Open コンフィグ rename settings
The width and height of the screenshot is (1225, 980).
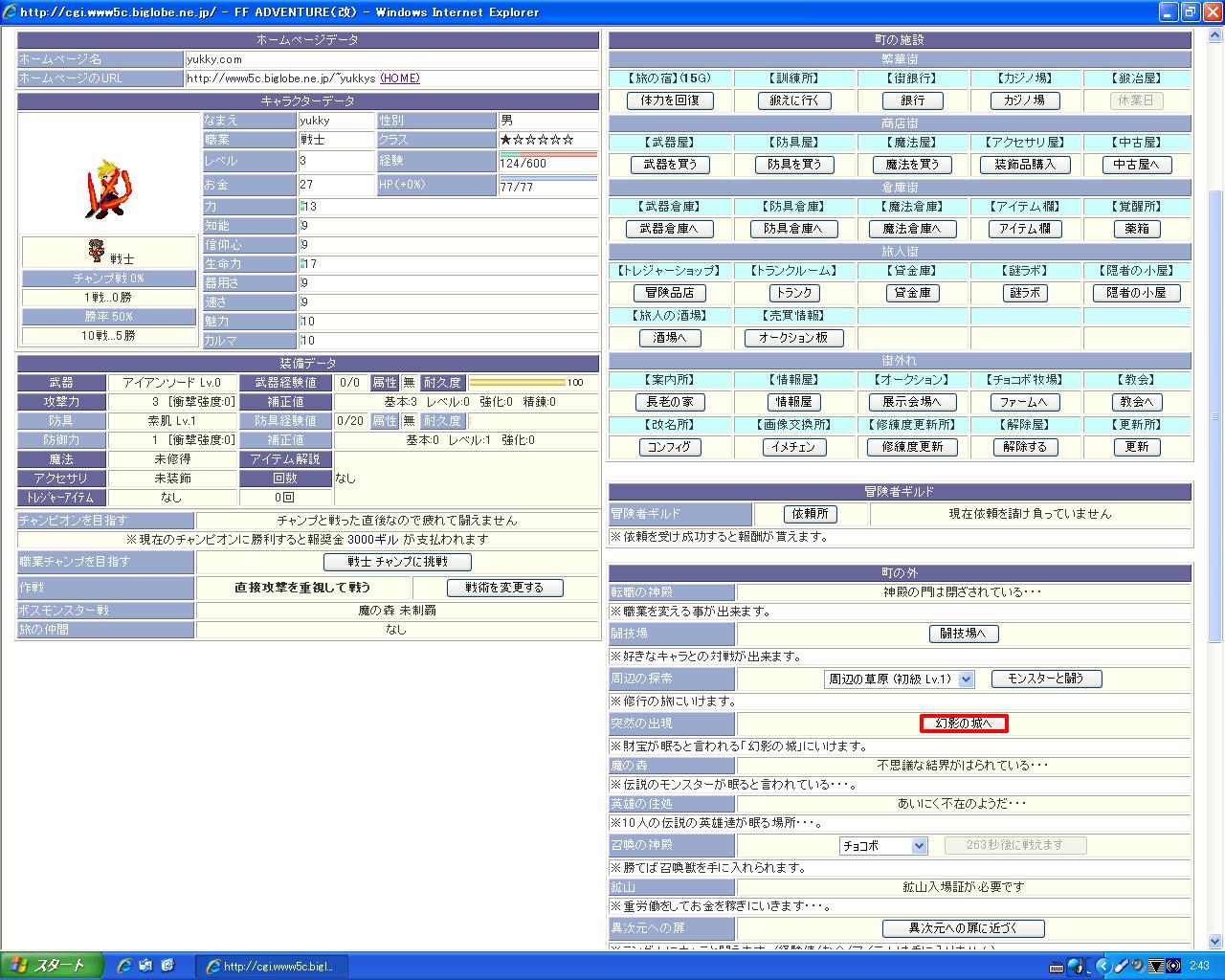(670, 447)
